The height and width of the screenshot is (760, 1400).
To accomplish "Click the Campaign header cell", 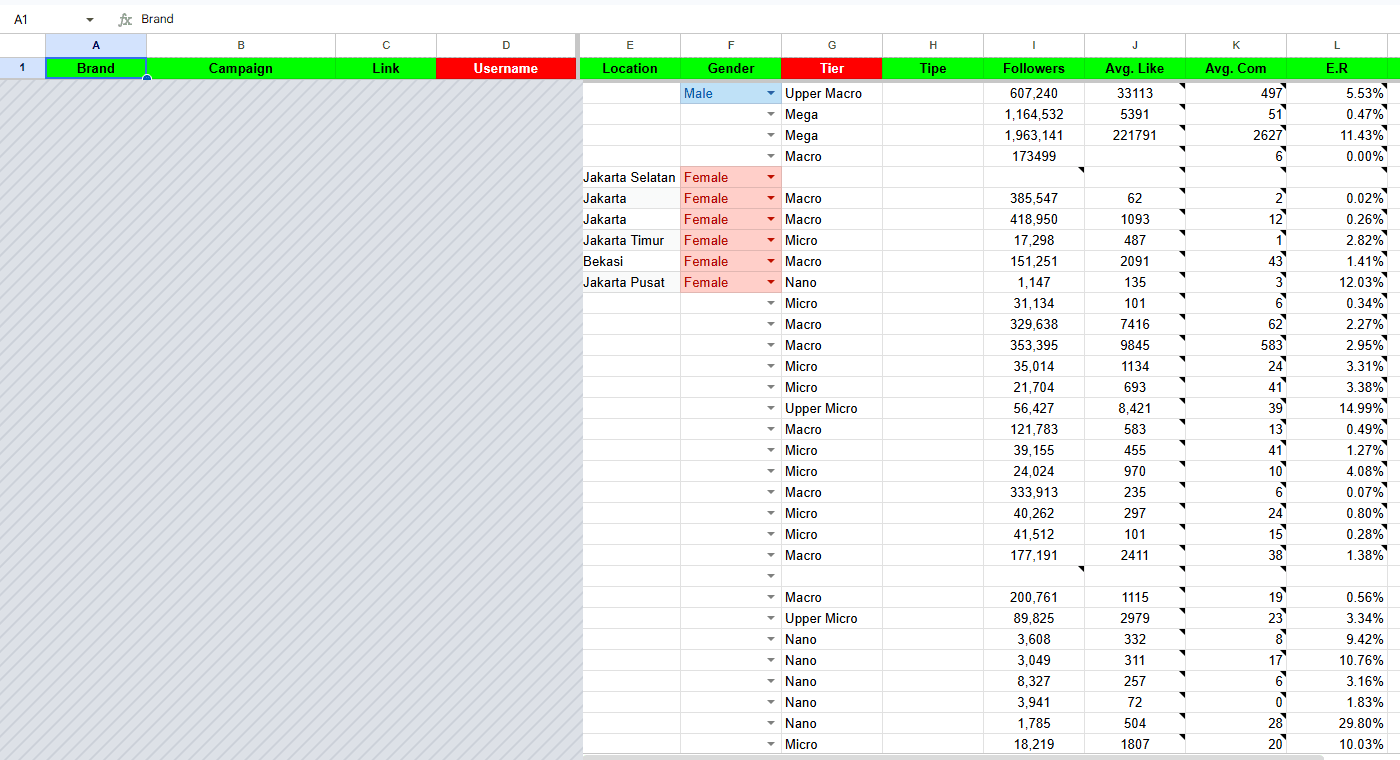I will [241, 68].
